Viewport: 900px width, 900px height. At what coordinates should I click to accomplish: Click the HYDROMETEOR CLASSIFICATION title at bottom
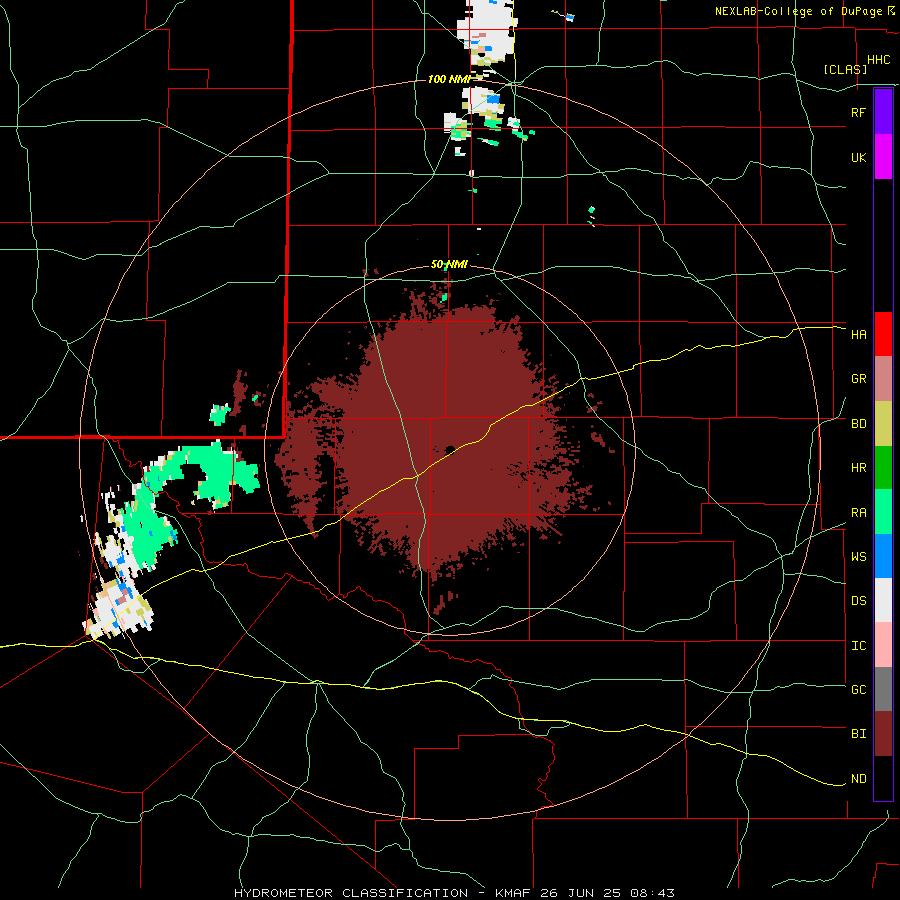(351, 893)
